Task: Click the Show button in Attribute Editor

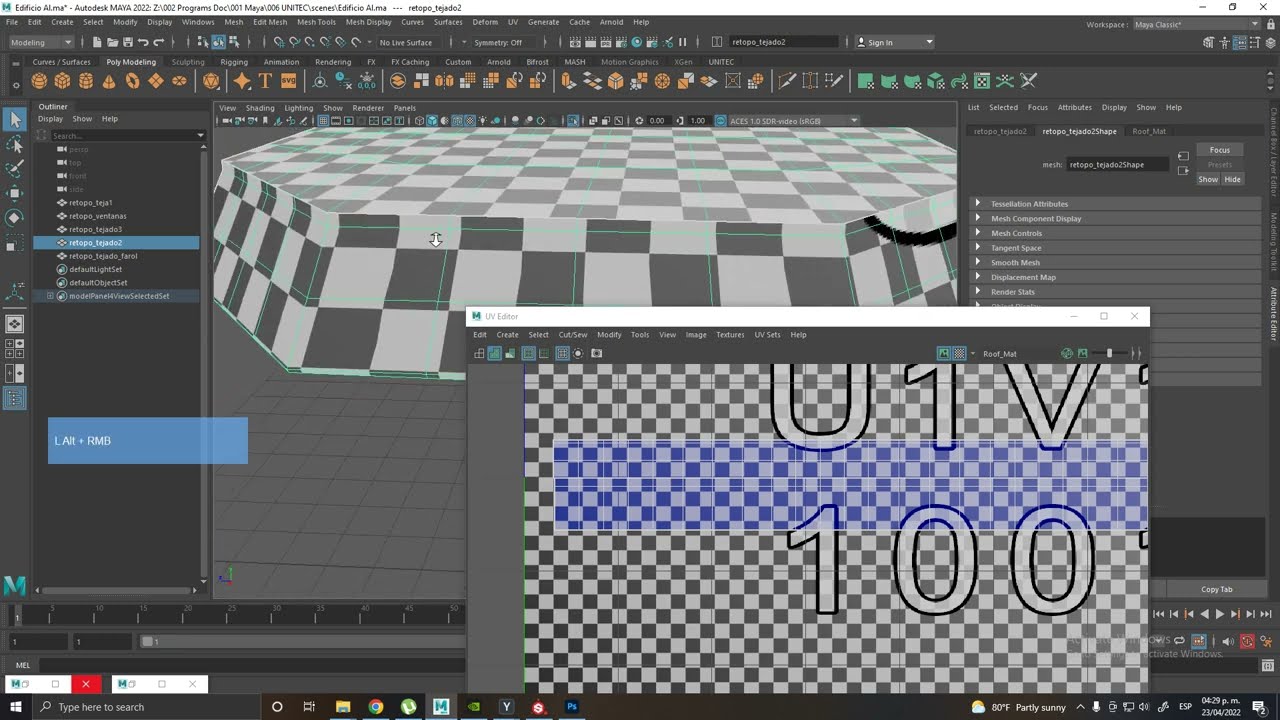Action: (1208, 179)
